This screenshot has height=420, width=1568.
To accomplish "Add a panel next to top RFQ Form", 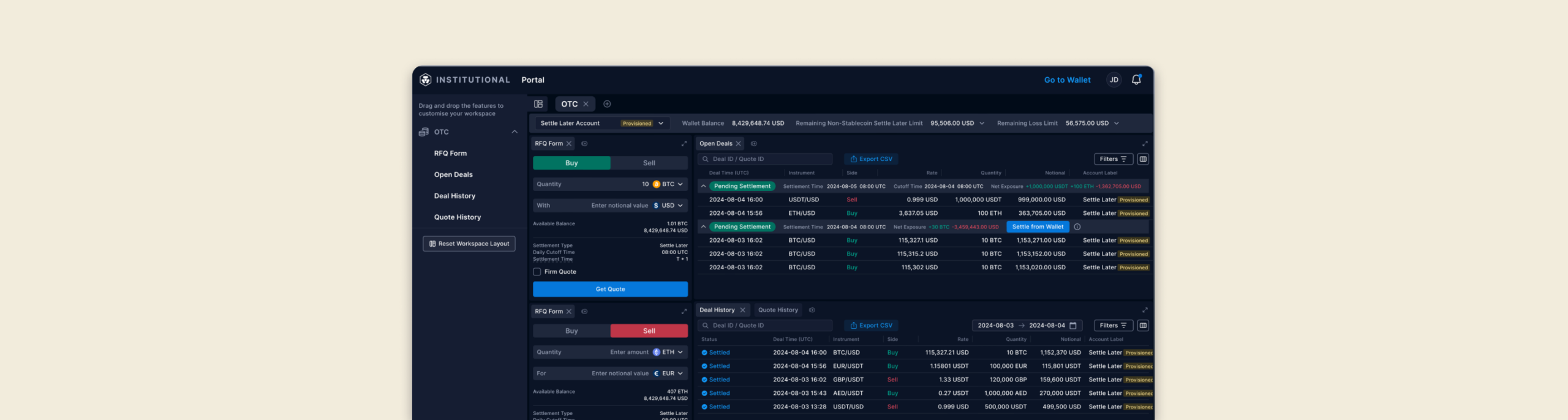I will pyautogui.click(x=584, y=144).
